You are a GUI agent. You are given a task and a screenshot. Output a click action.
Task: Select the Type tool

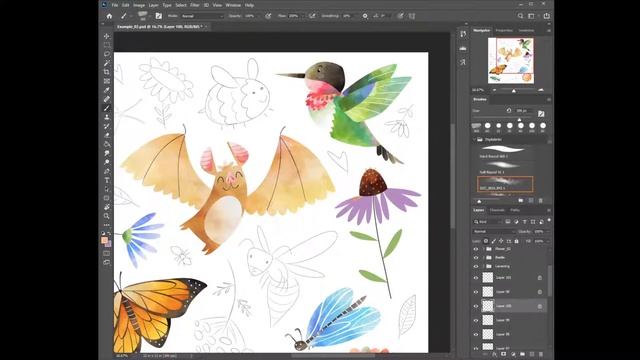107,180
